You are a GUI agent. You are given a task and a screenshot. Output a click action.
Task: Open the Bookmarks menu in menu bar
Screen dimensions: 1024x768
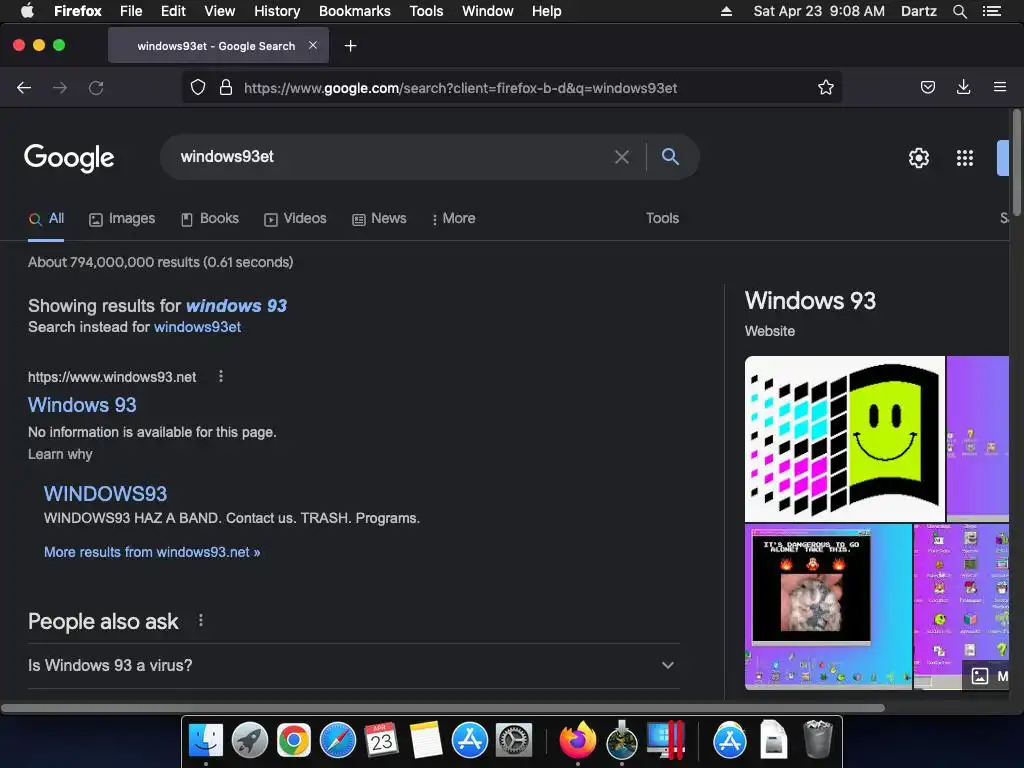pos(355,11)
